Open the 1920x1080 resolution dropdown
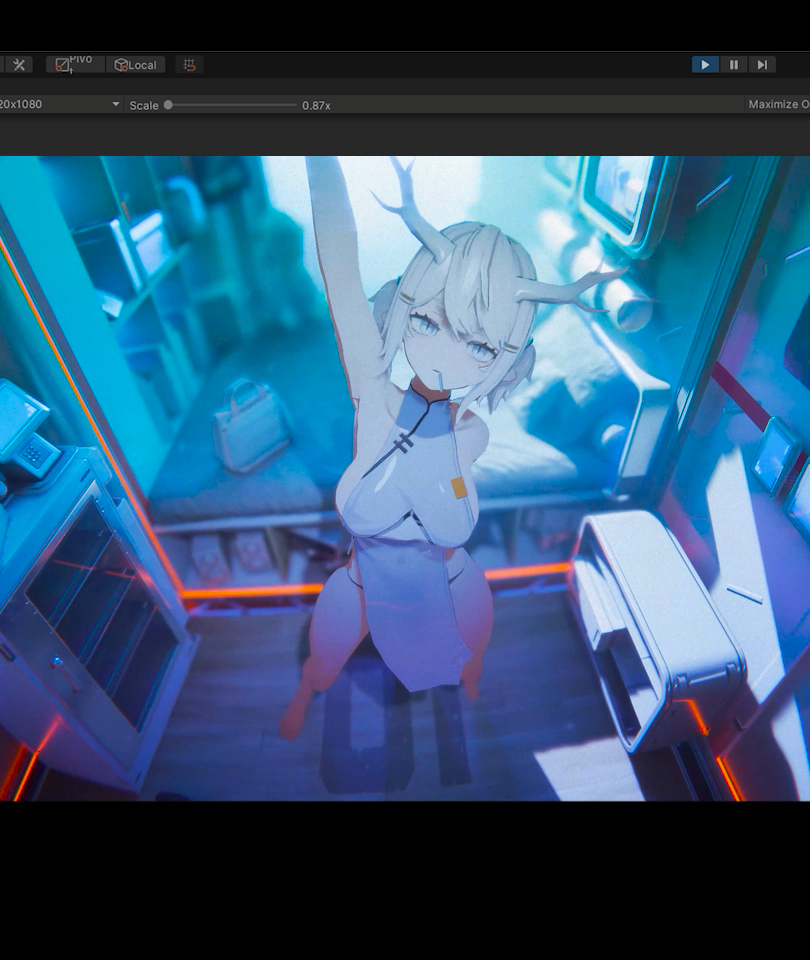Screen dimensions: 810x960 coord(60,105)
